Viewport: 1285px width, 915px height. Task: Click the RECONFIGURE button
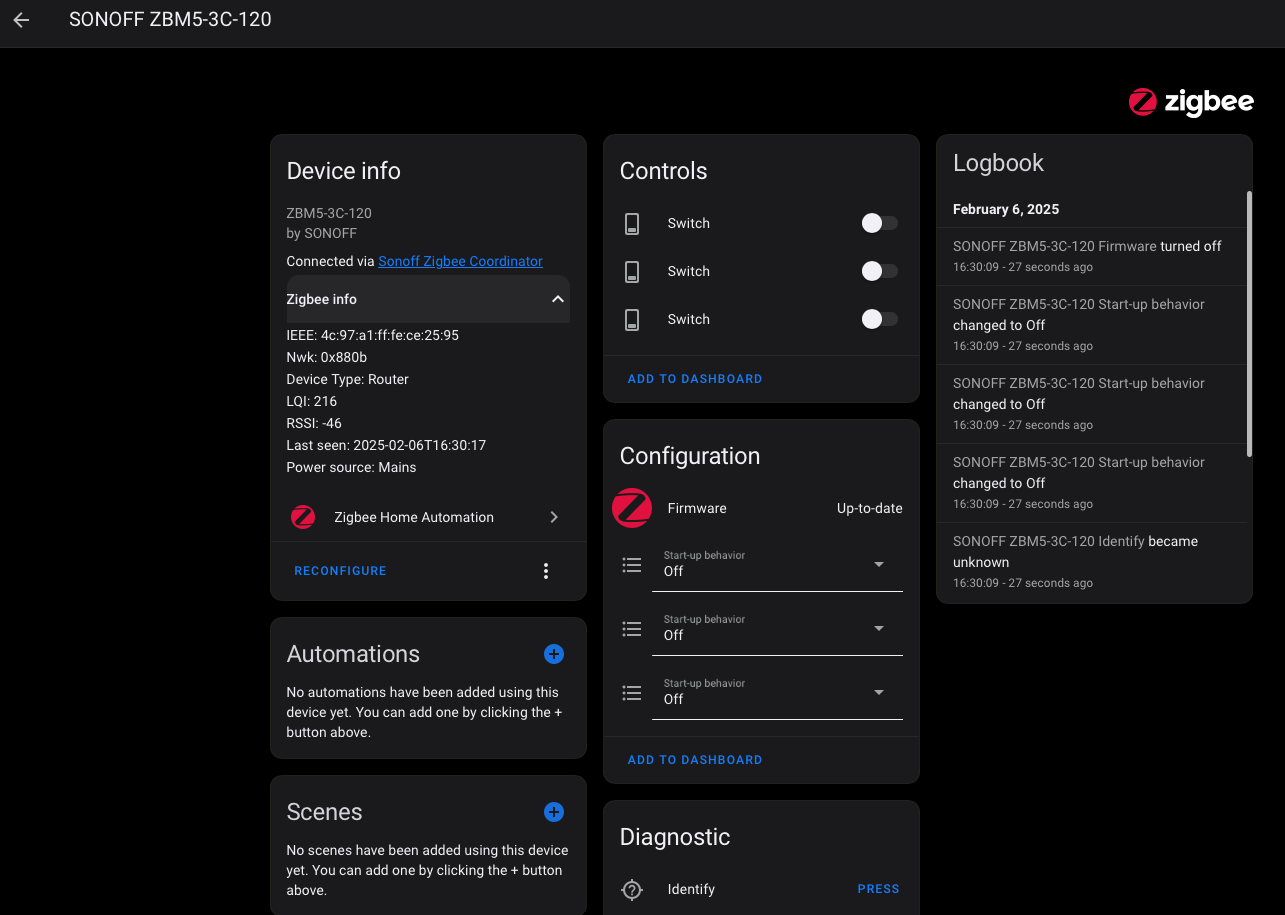click(340, 571)
